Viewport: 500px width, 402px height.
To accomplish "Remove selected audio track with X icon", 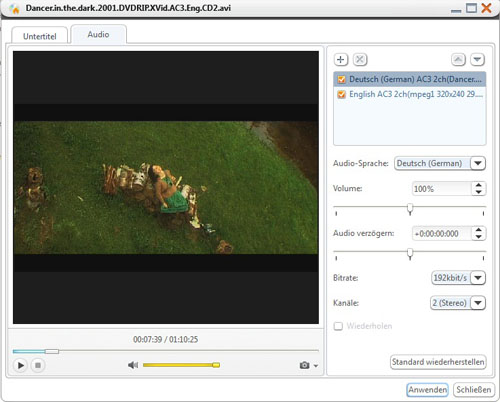I will 360,60.
